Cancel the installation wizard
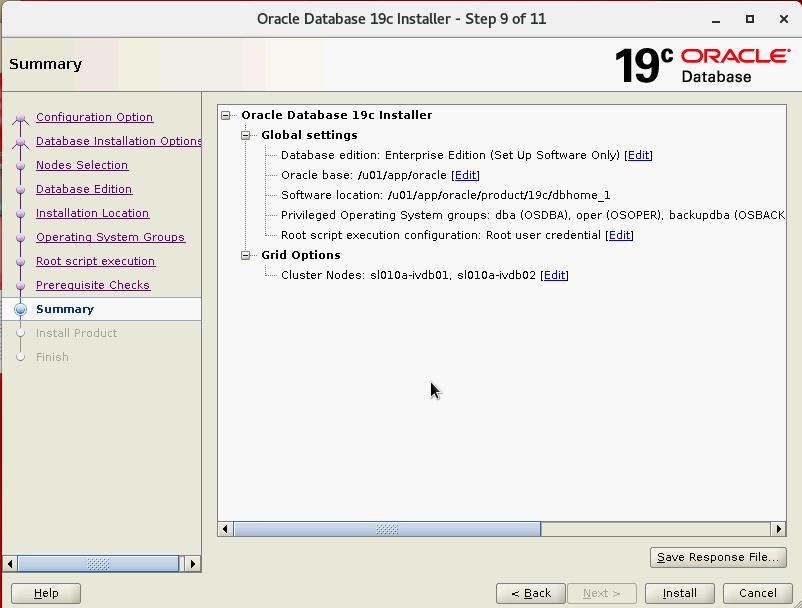The height and width of the screenshot is (608, 802). (757, 593)
